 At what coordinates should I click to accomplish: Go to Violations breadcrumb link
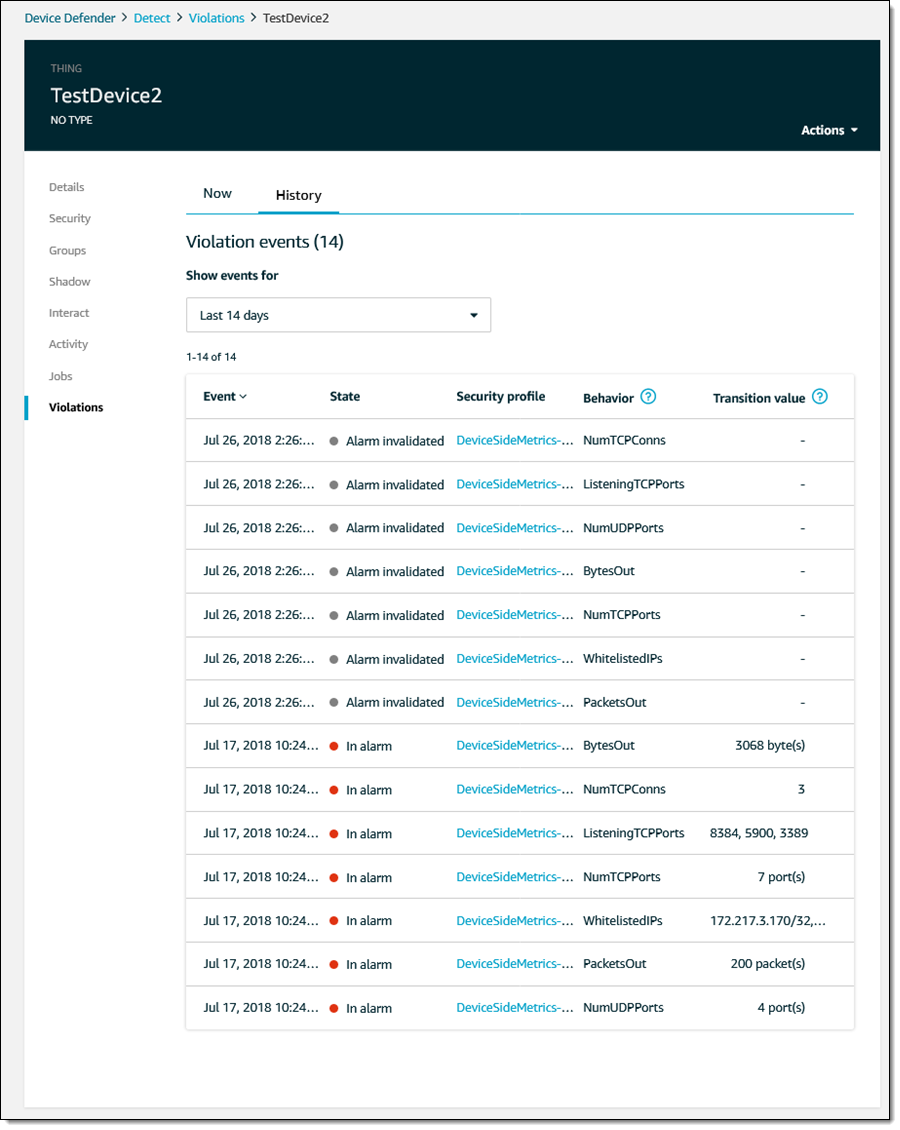pos(216,18)
